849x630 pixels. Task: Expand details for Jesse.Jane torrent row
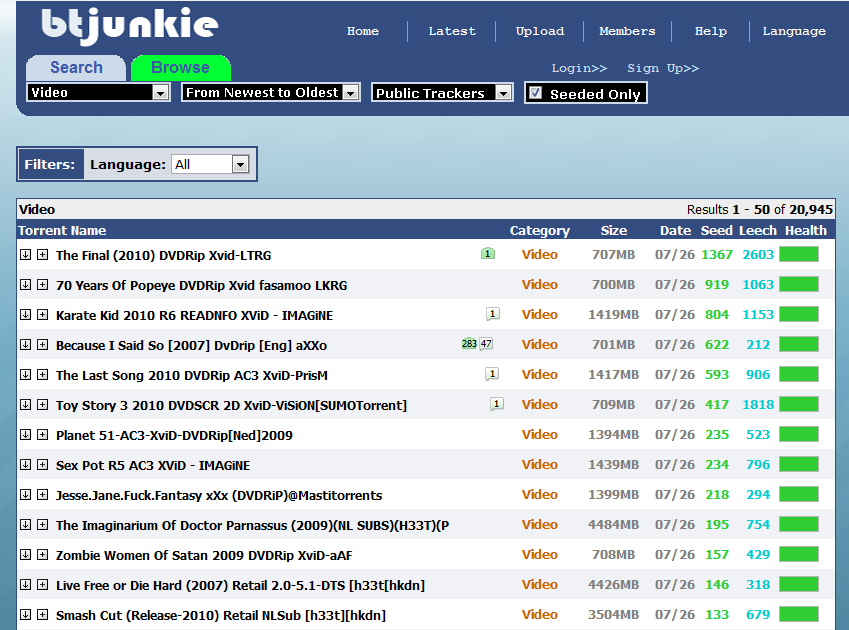point(42,495)
